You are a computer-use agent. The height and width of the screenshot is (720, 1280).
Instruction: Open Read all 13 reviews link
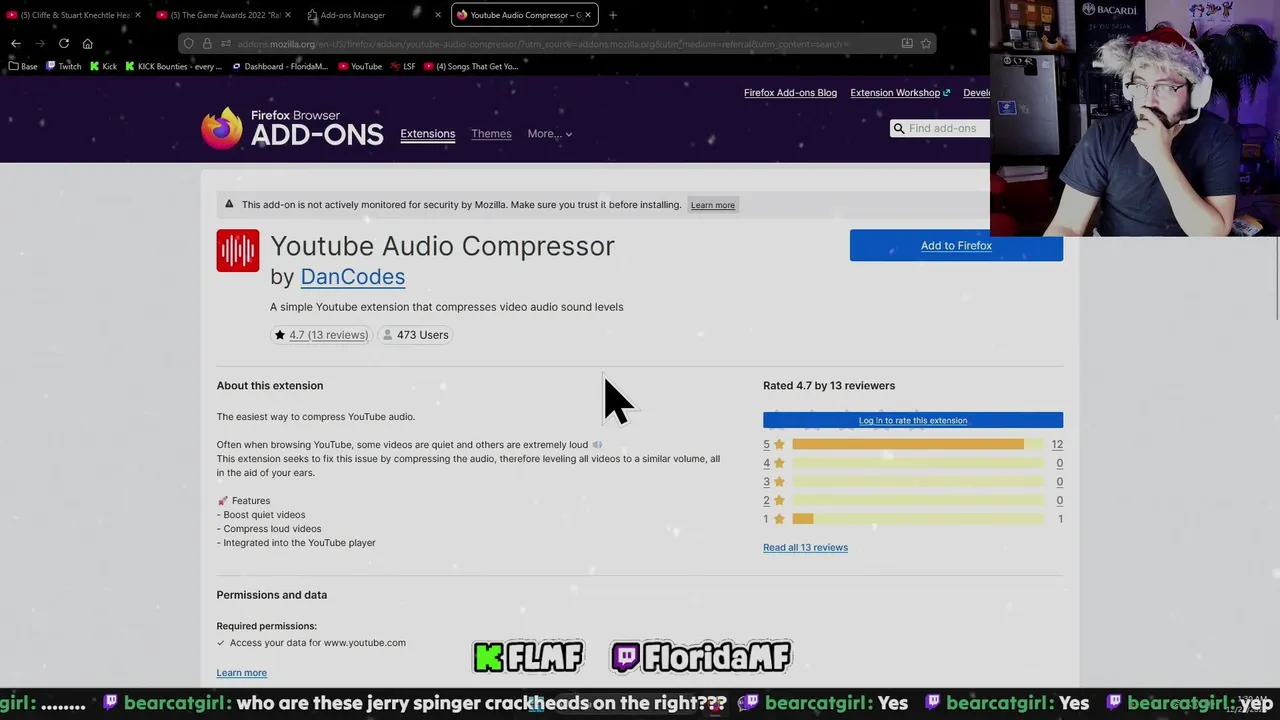click(805, 547)
